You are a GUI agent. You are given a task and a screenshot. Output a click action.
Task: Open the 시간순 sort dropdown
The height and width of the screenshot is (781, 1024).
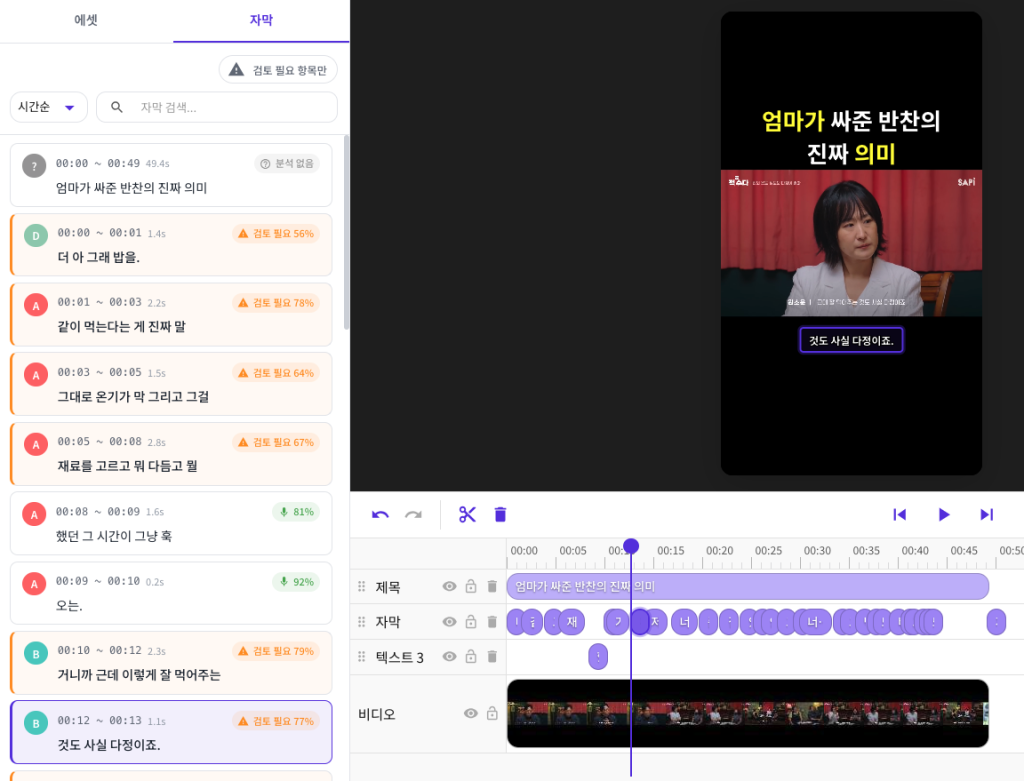pyautogui.click(x=49, y=107)
